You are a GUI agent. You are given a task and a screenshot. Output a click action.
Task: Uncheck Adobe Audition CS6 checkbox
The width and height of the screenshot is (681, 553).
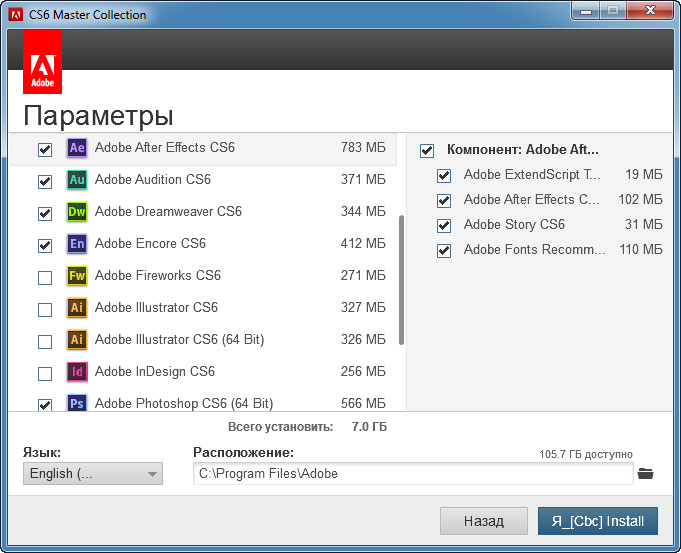tap(45, 182)
